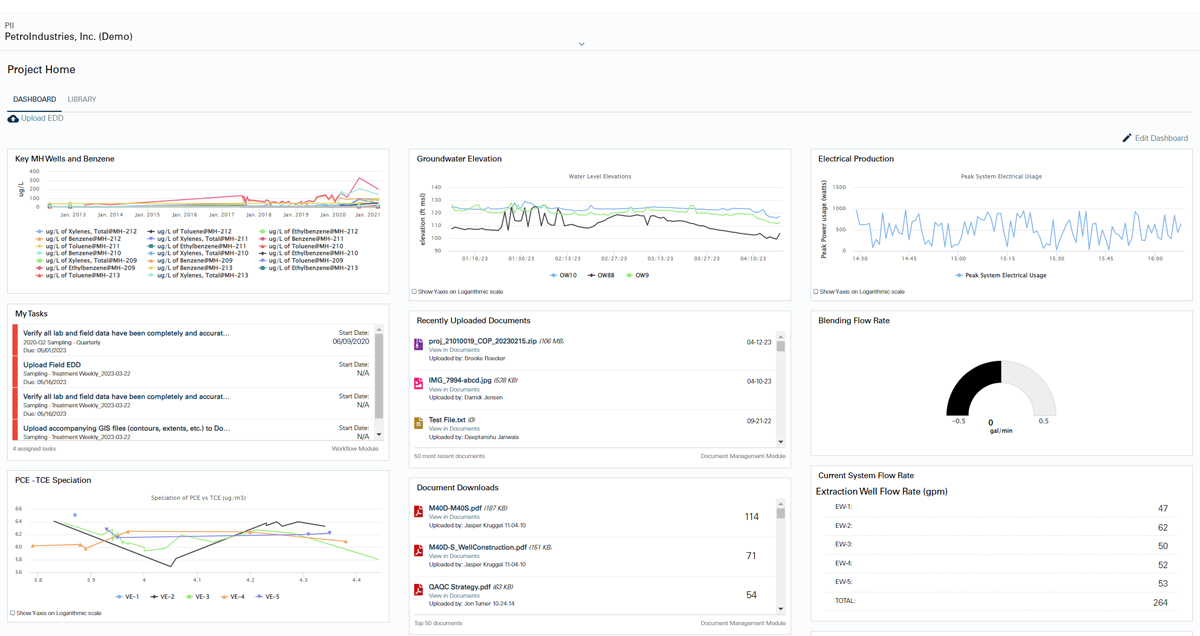The width and height of the screenshot is (1200, 636).
Task: Click the Recently Uploaded Documents scrollbar thumb
Action: pyautogui.click(x=781, y=346)
